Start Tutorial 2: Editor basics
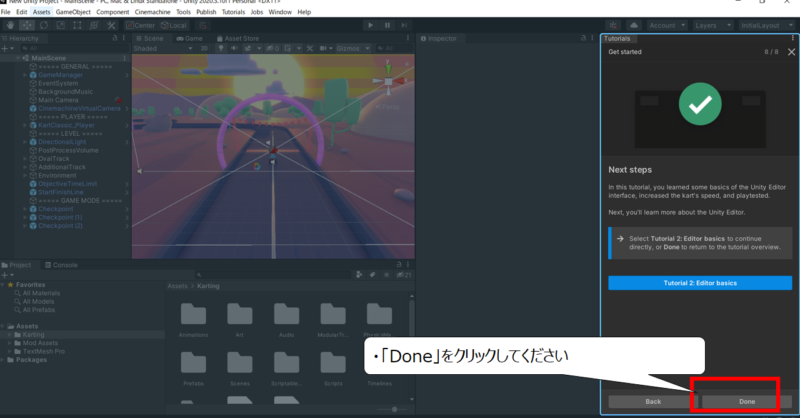Viewport: 800px width, 418px height. pos(700,283)
